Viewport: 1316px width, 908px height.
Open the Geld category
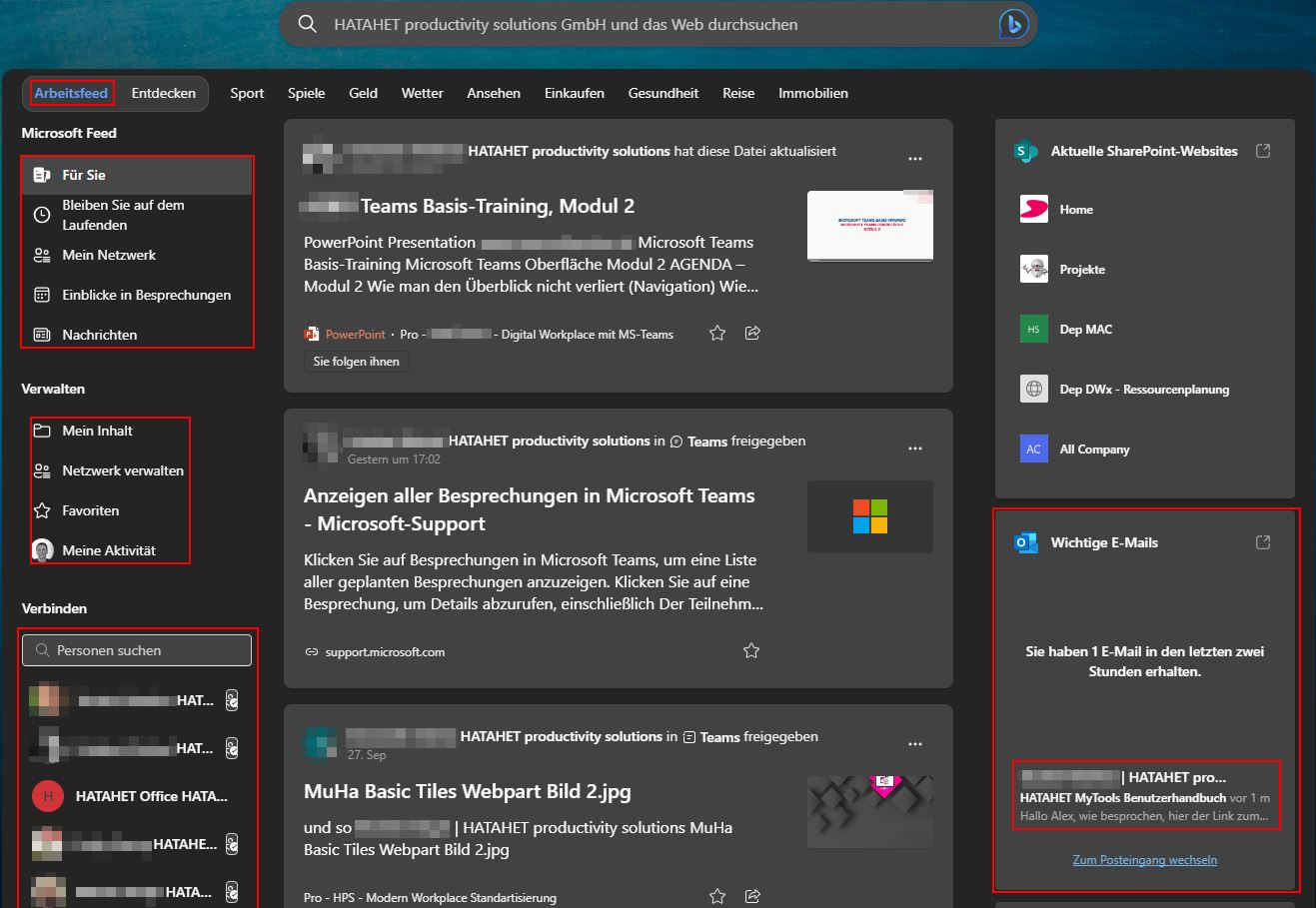click(x=363, y=93)
